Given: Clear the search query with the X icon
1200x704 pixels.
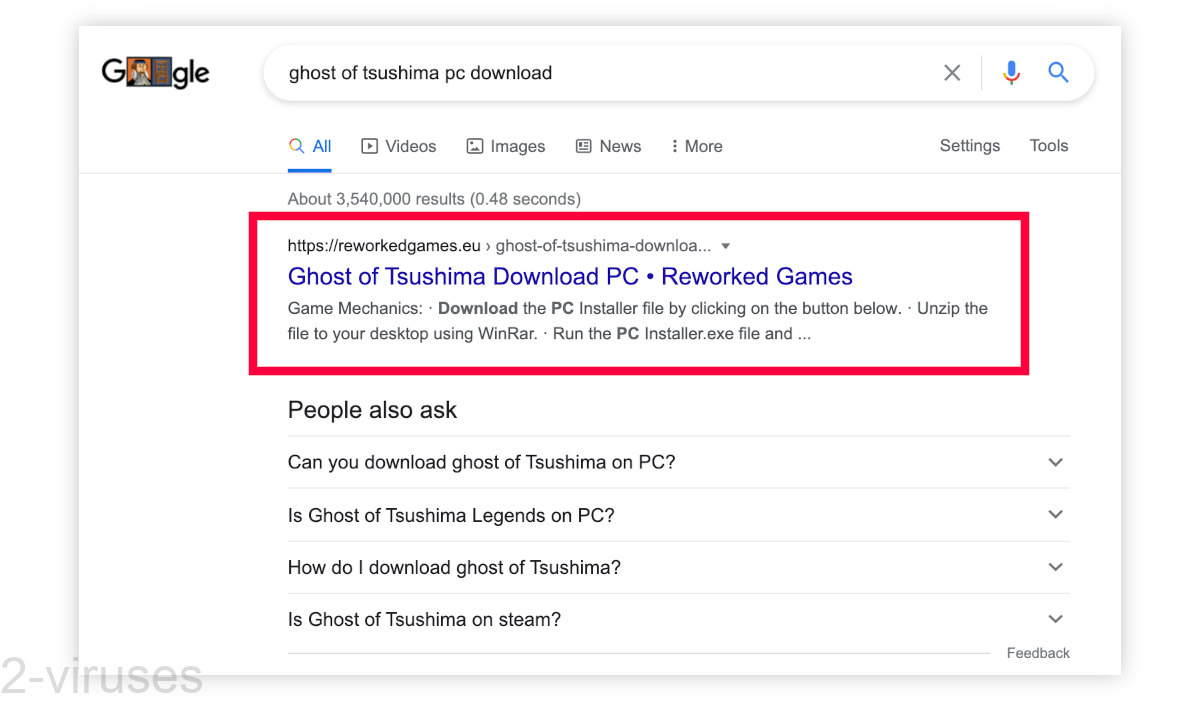Looking at the screenshot, I should pyautogui.click(x=951, y=72).
